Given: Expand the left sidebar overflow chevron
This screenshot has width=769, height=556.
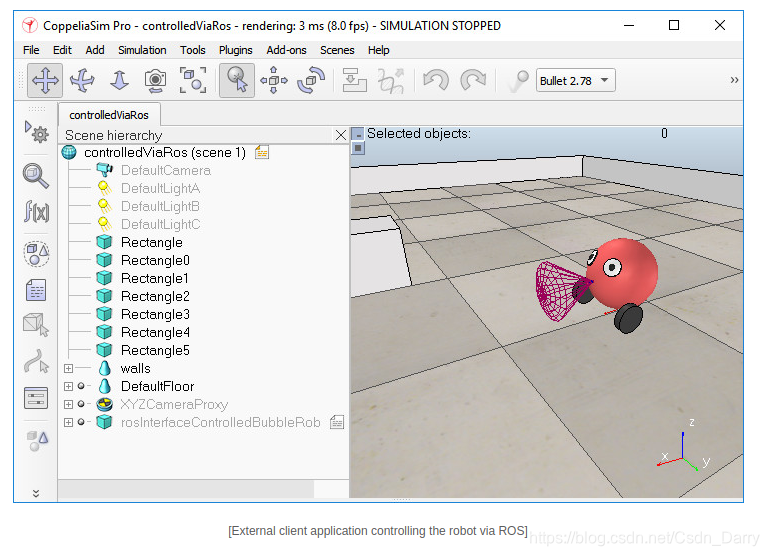Looking at the screenshot, I should pos(36,493).
